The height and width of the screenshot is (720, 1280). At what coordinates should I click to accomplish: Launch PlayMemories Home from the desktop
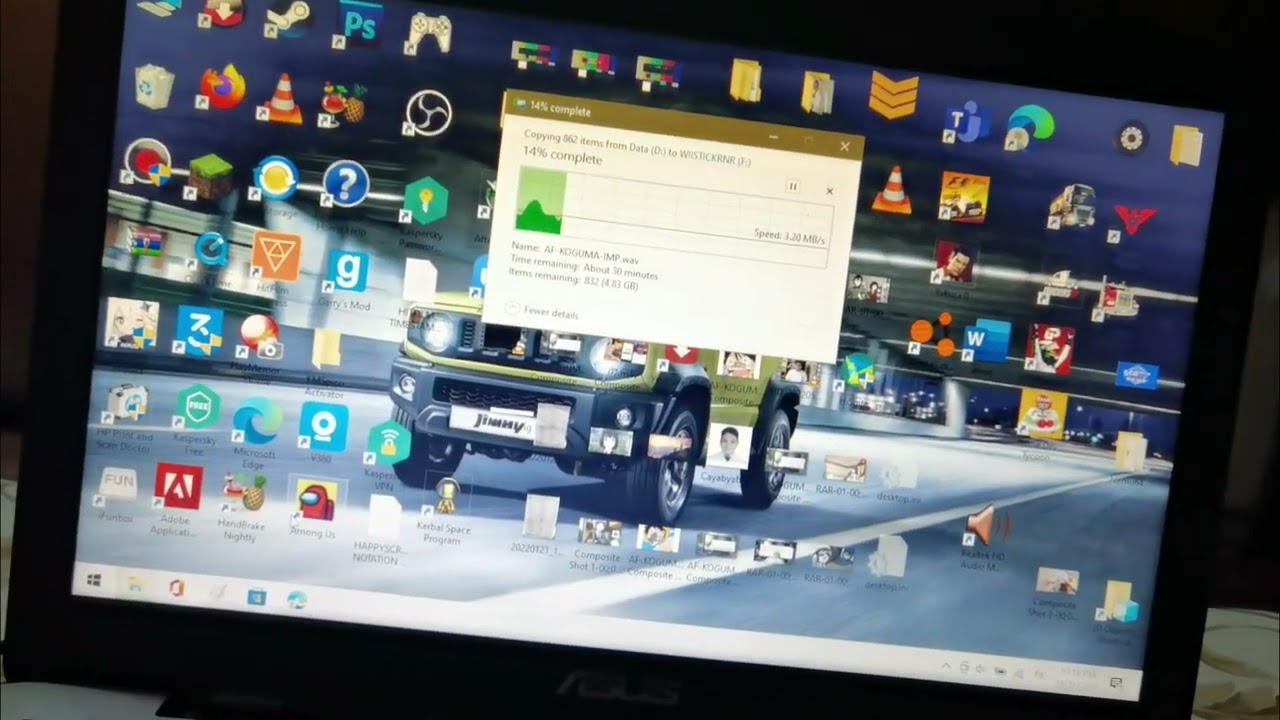click(x=259, y=337)
